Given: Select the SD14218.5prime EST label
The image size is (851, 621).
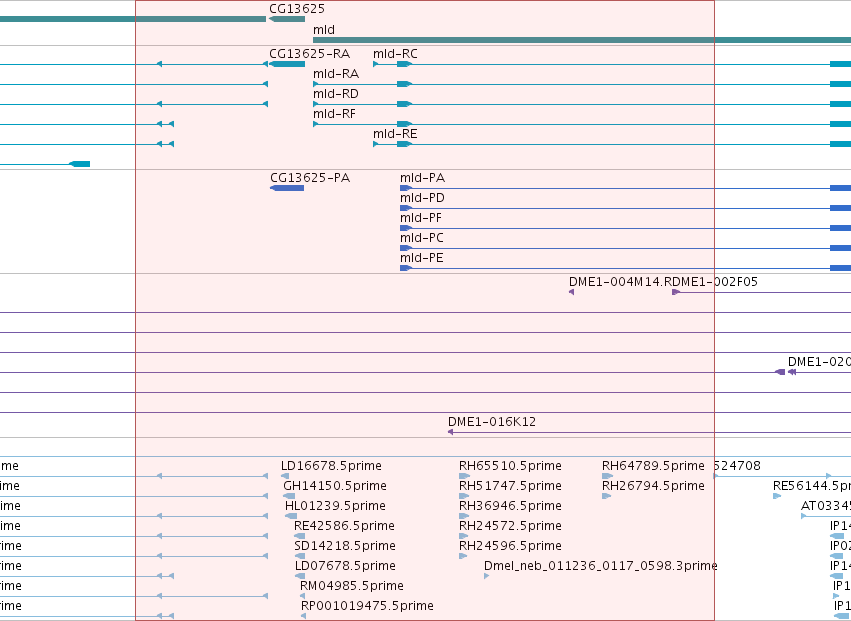Looking at the screenshot, I should [345, 546].
